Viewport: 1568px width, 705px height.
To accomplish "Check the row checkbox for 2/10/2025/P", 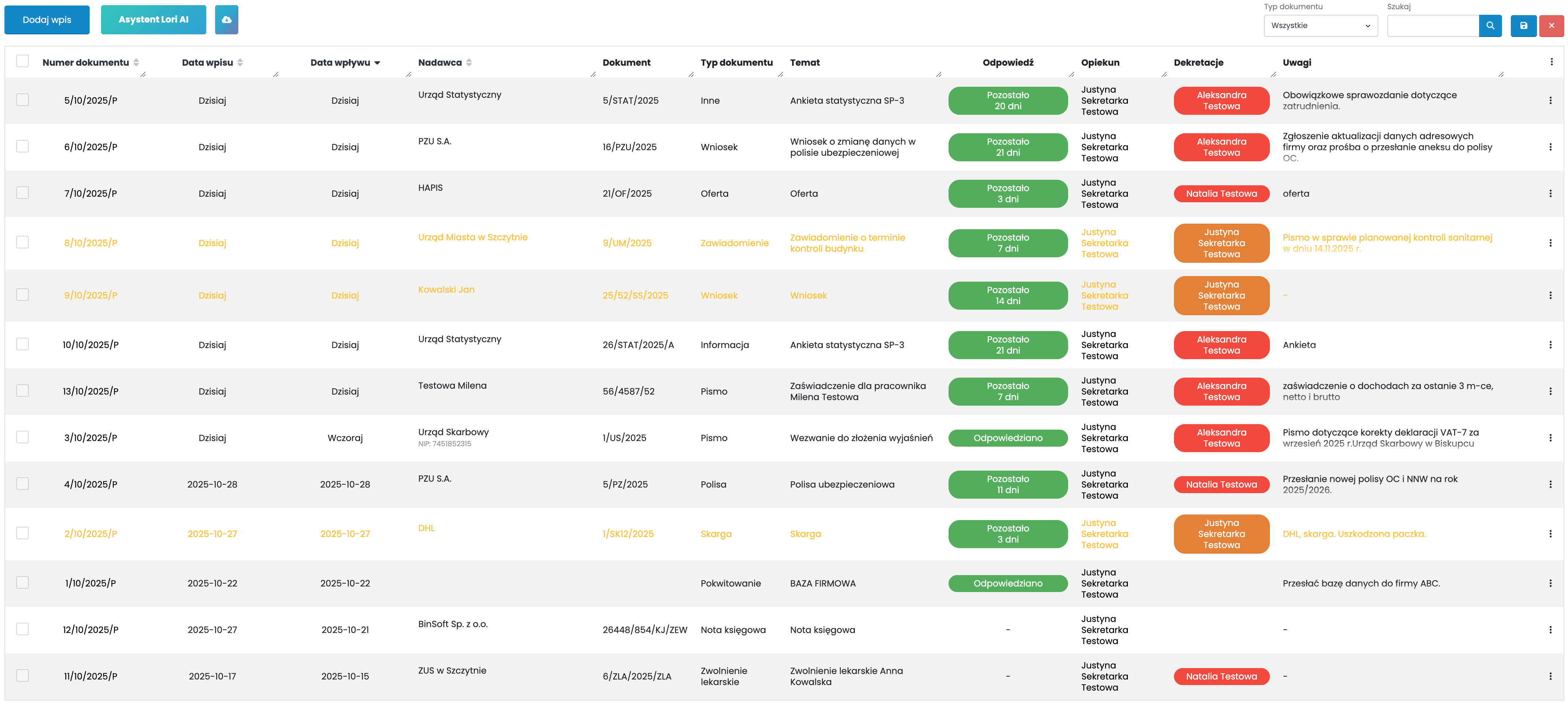I will coord(23,533).
